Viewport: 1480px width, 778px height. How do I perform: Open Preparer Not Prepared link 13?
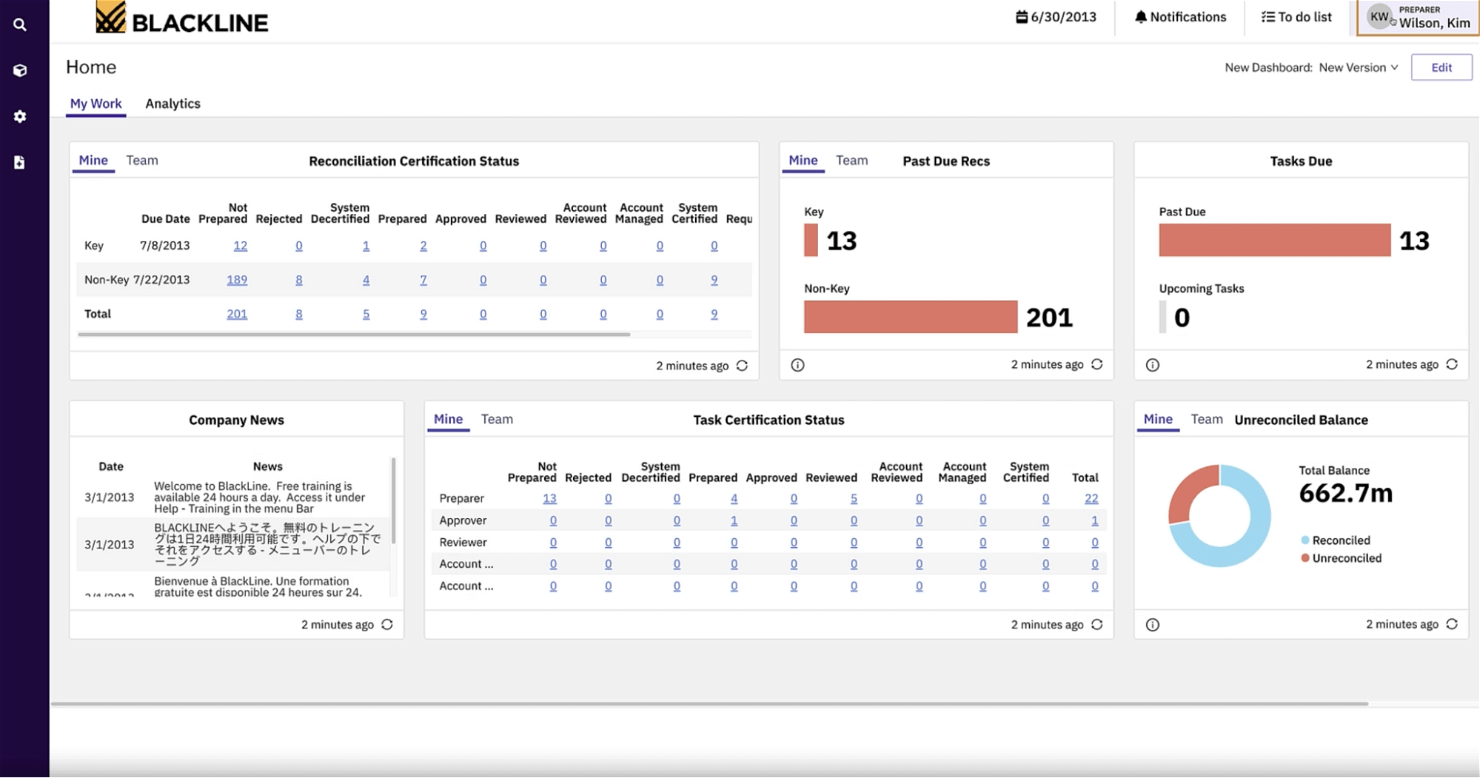coord(550,499)
